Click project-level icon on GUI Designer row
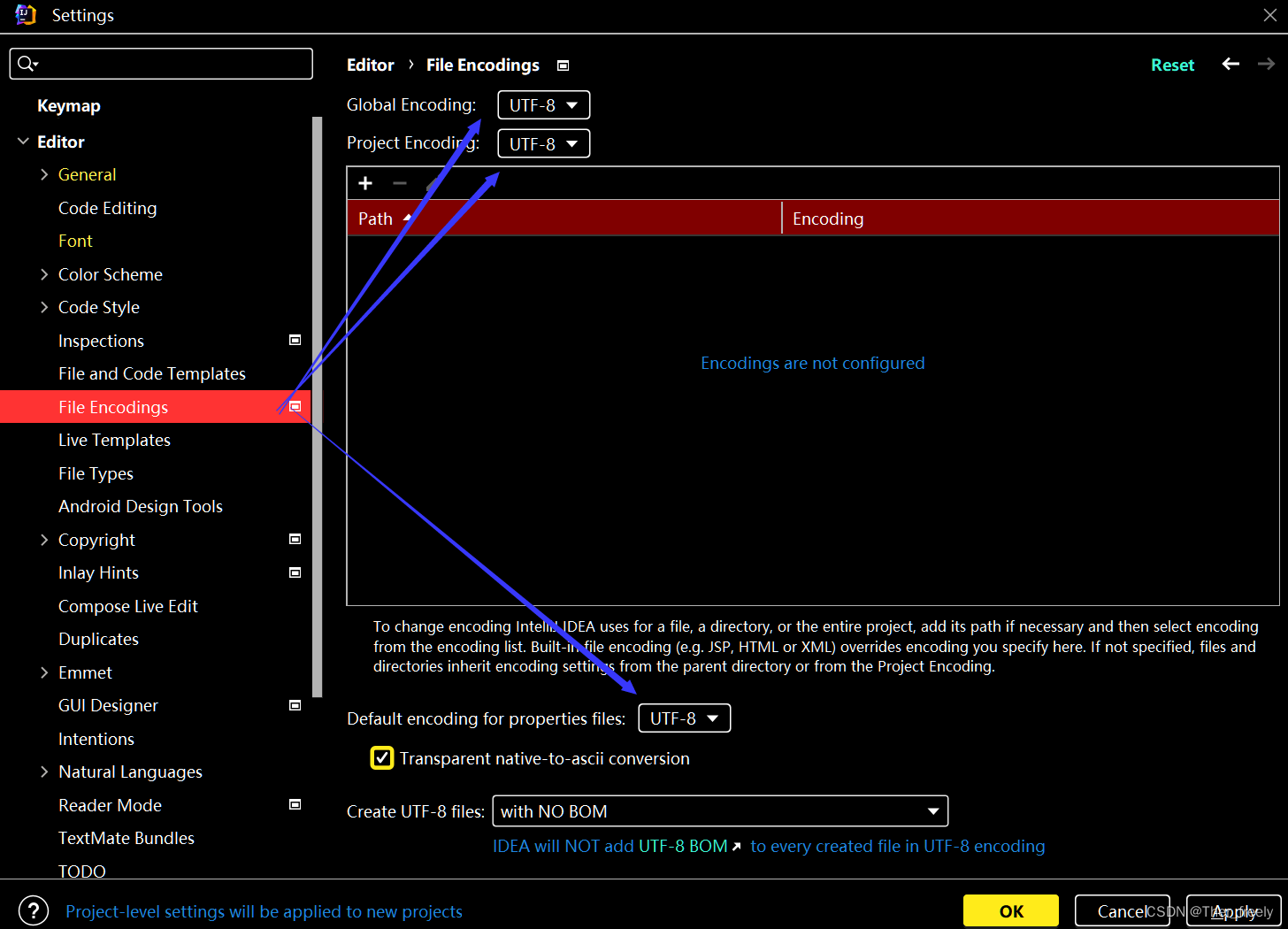The width and height of the screenshot is (1288, 929). click(x=295, y=705)
